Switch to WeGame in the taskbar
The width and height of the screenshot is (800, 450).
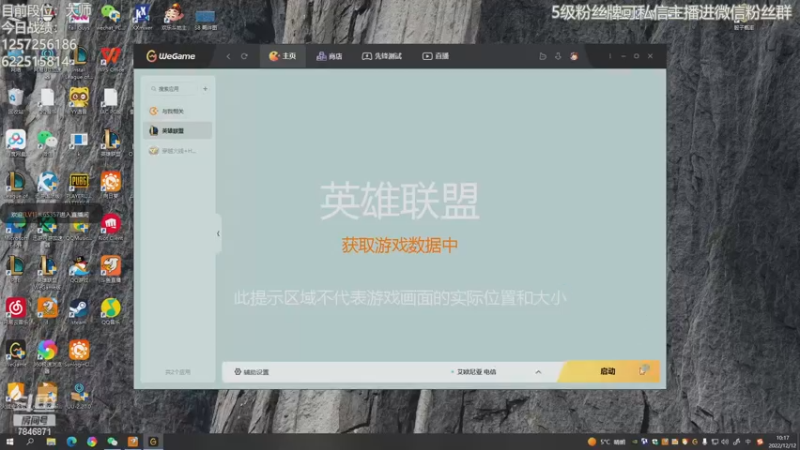tap(153, 442)
